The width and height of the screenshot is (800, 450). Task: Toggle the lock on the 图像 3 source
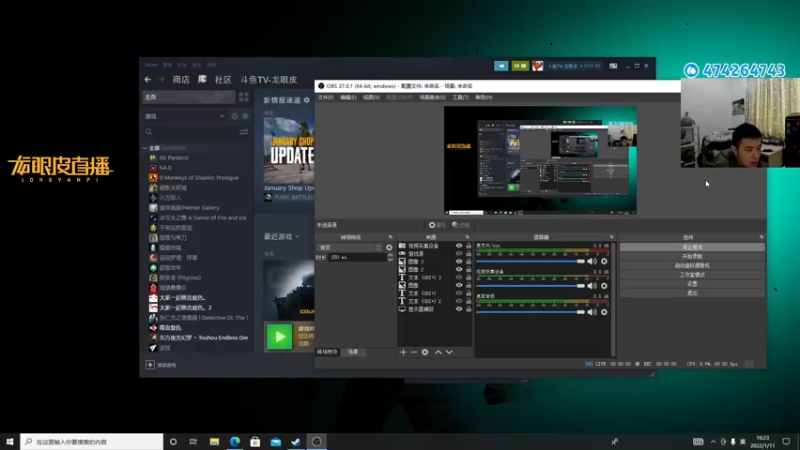468,262
